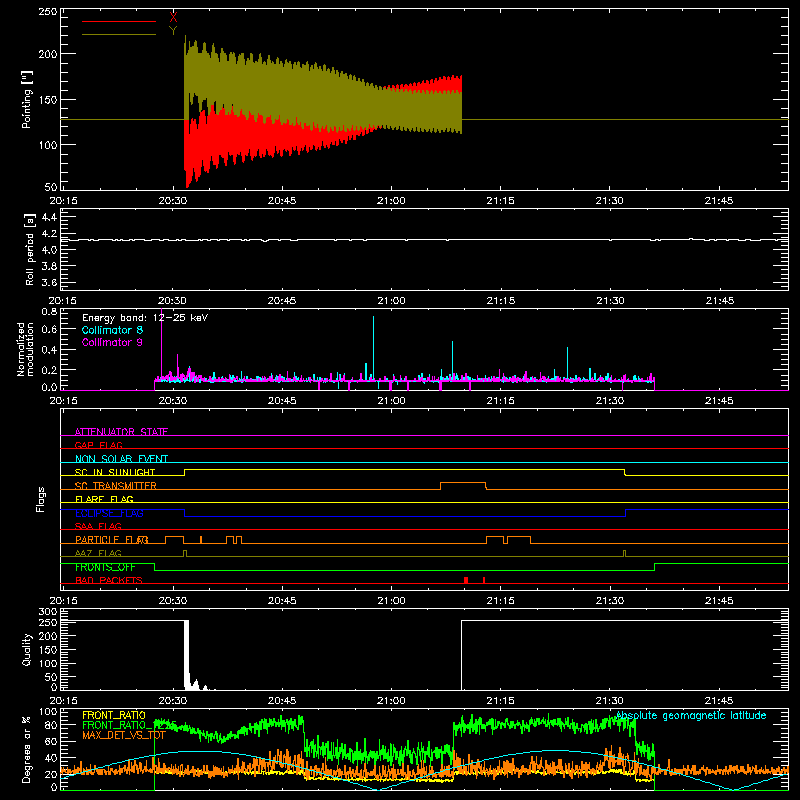Click the tallest cyan Collimator 8 spike before 21:00
This screenshot has width=800, height=800.
pyautogui.click(x=373, y=348)
